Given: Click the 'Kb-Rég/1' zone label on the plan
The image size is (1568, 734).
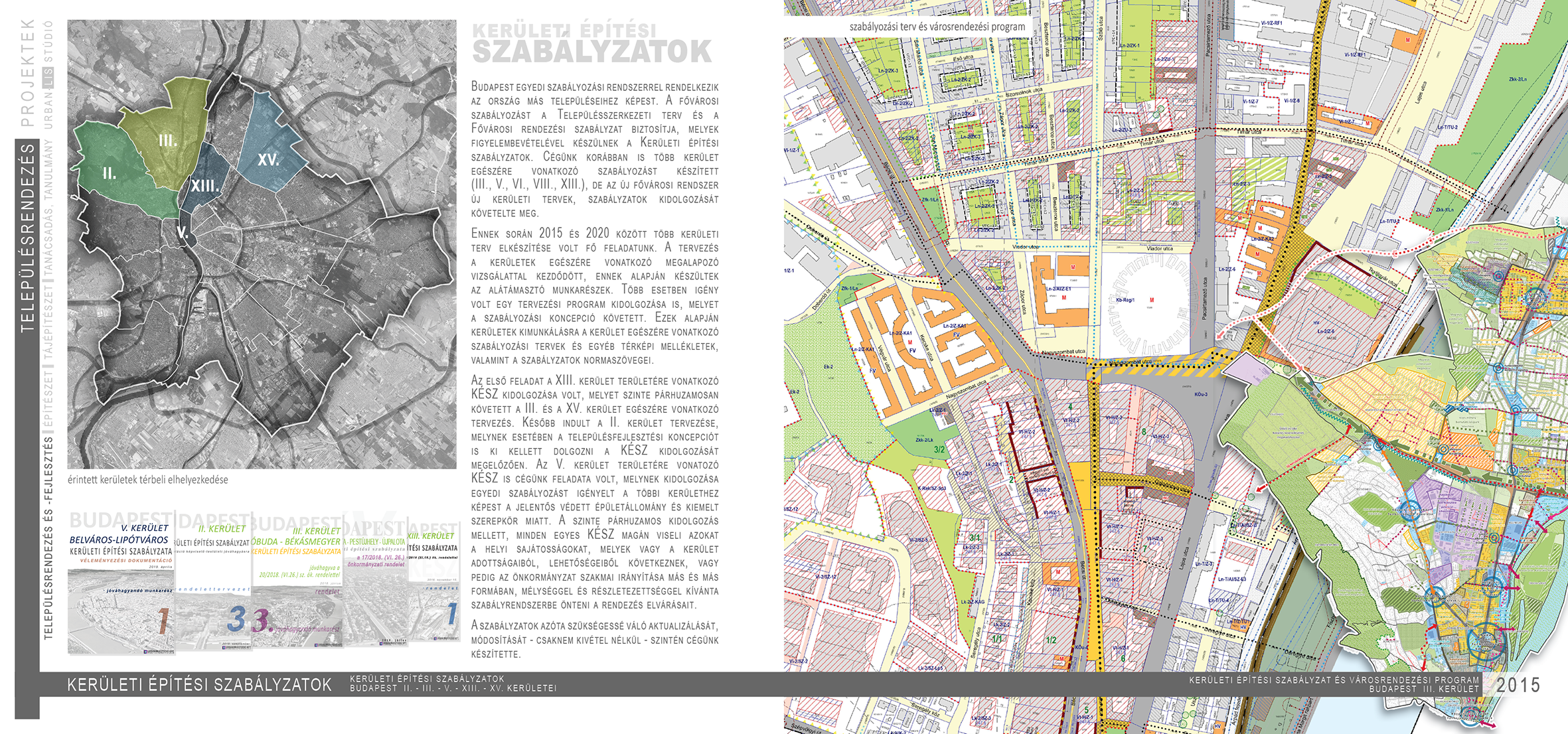Looking at the screenshot, I should click(1125, 300).
